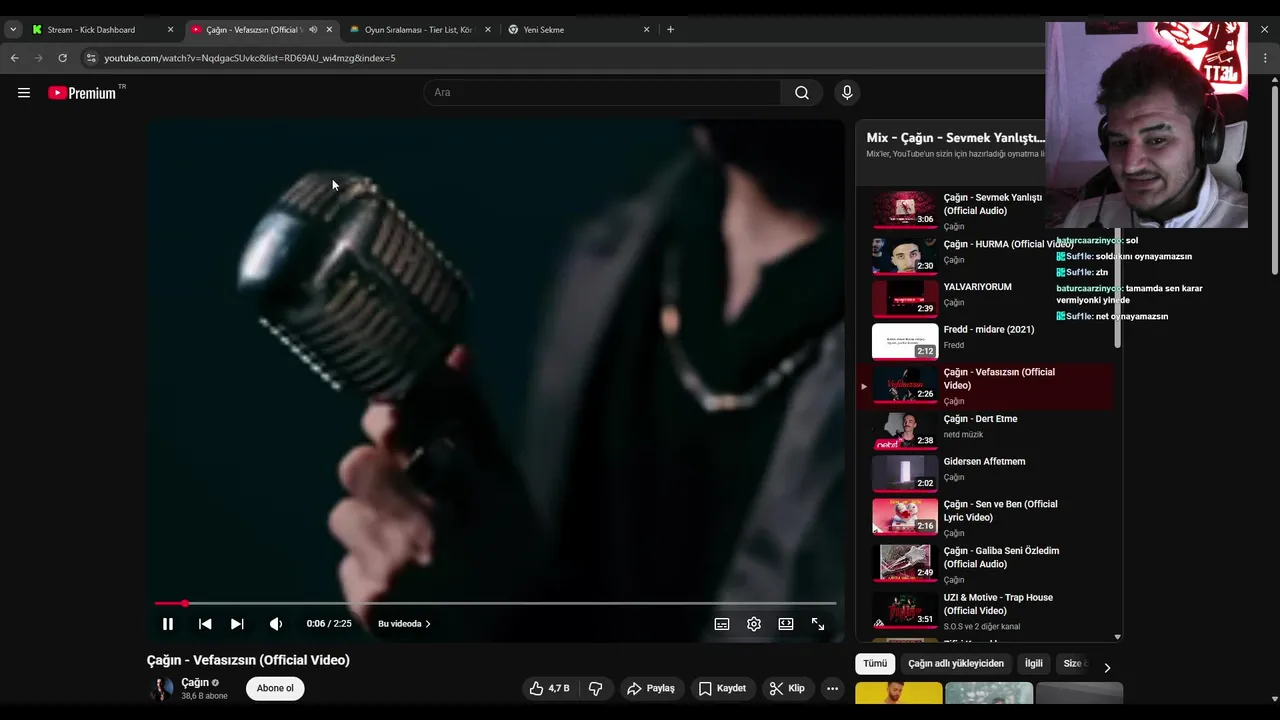Select the İlgili filter chip
The image size is (1280, 720).
(1034, 663)
